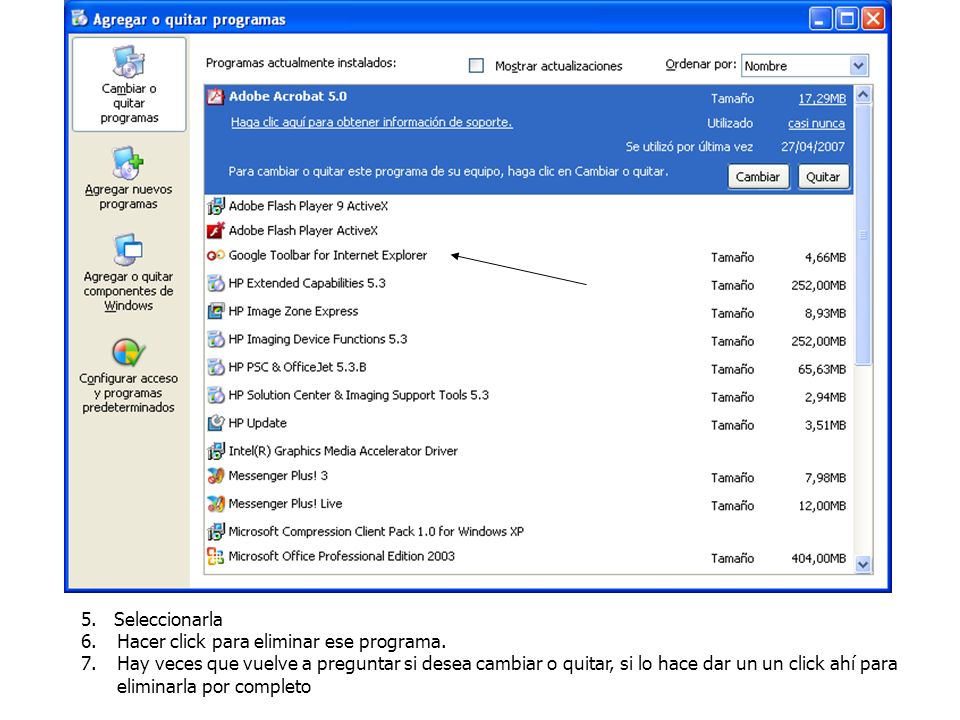Select Adobe Flash Player 9 ActiveX entry
This screenshot has width=960, height=720.
(x=529, y=206)
